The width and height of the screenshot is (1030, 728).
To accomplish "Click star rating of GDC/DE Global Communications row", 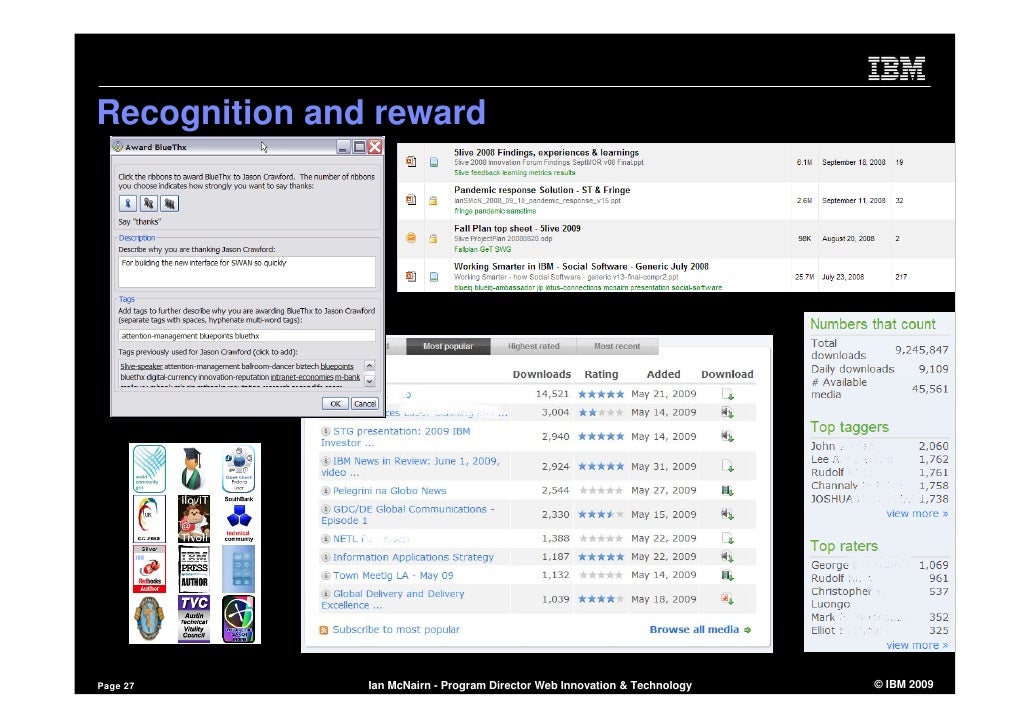I will 601,514.
